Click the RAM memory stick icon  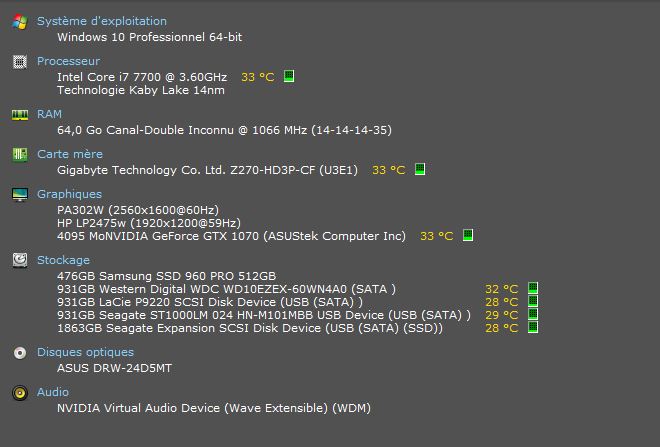click(x=20, y=114)
